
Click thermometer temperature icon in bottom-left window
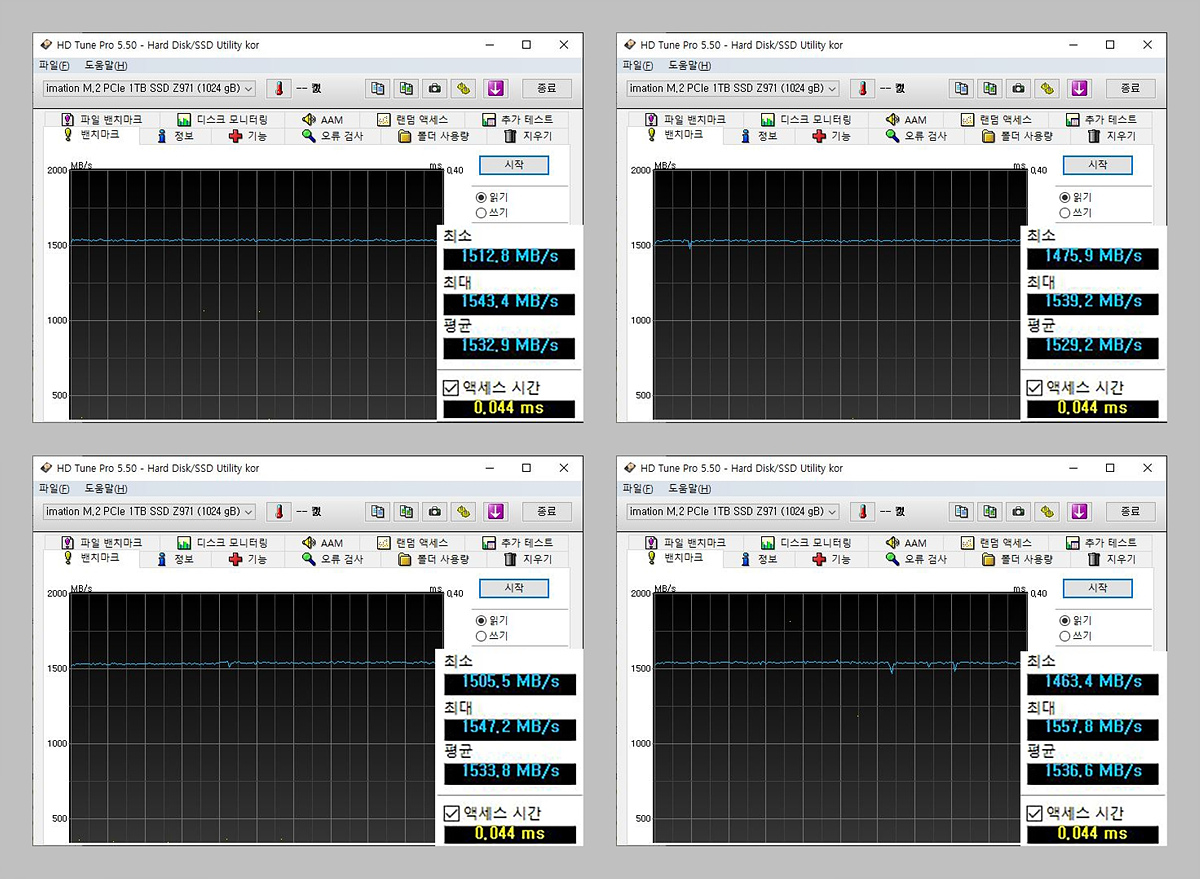pos(279,511)
